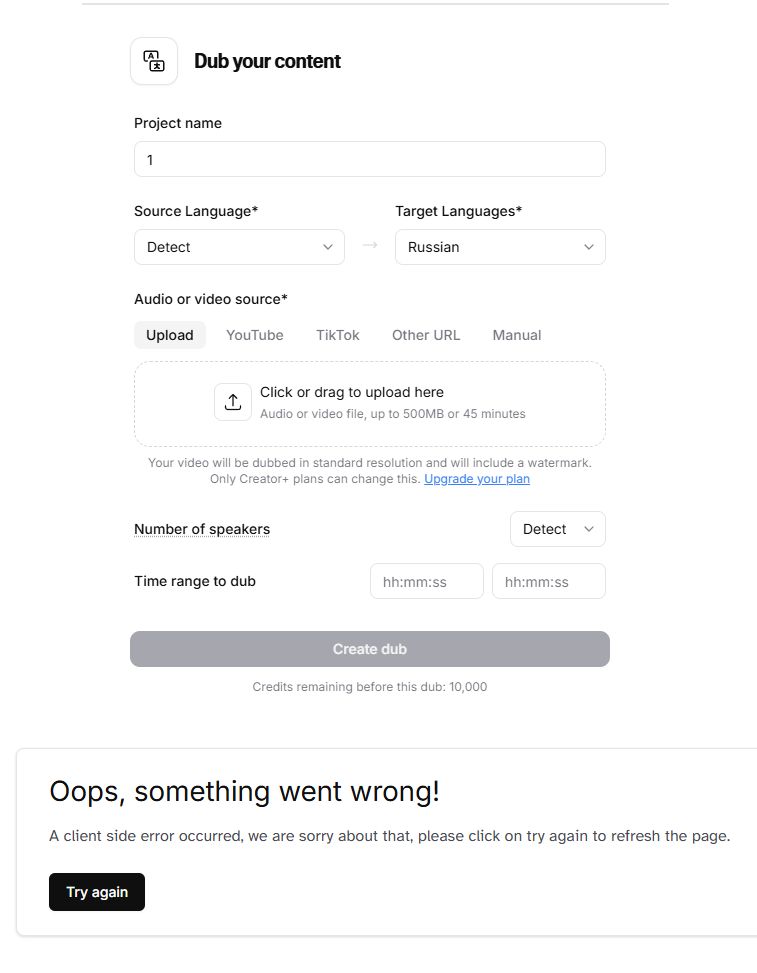Click the end time range field
Viewport: 757px width, 973px height.
549,582
